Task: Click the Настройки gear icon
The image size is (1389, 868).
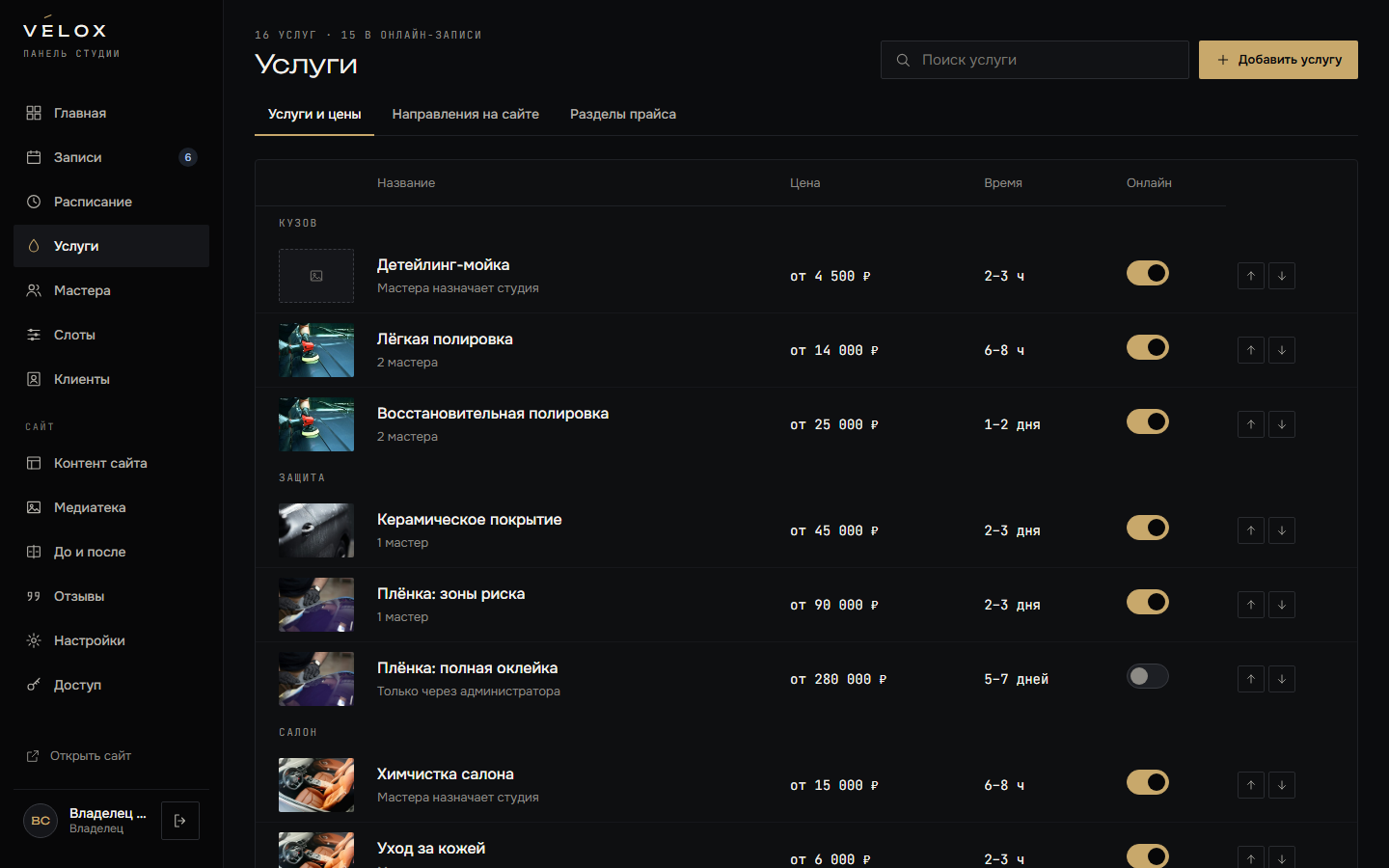Action: tap(34, 640)
